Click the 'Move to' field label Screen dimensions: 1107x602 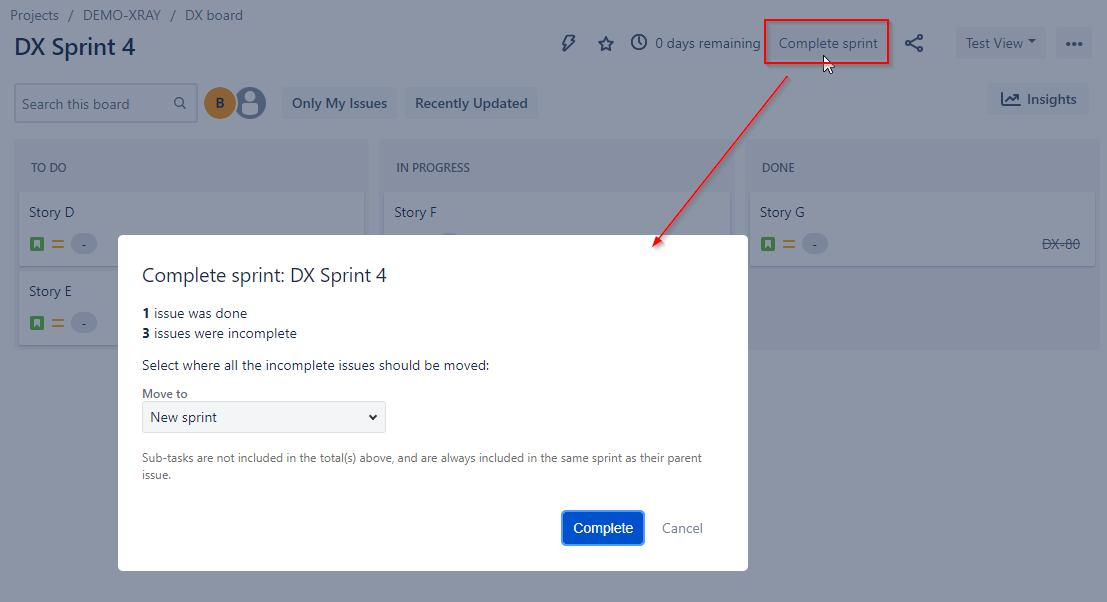tap(164, 394)
